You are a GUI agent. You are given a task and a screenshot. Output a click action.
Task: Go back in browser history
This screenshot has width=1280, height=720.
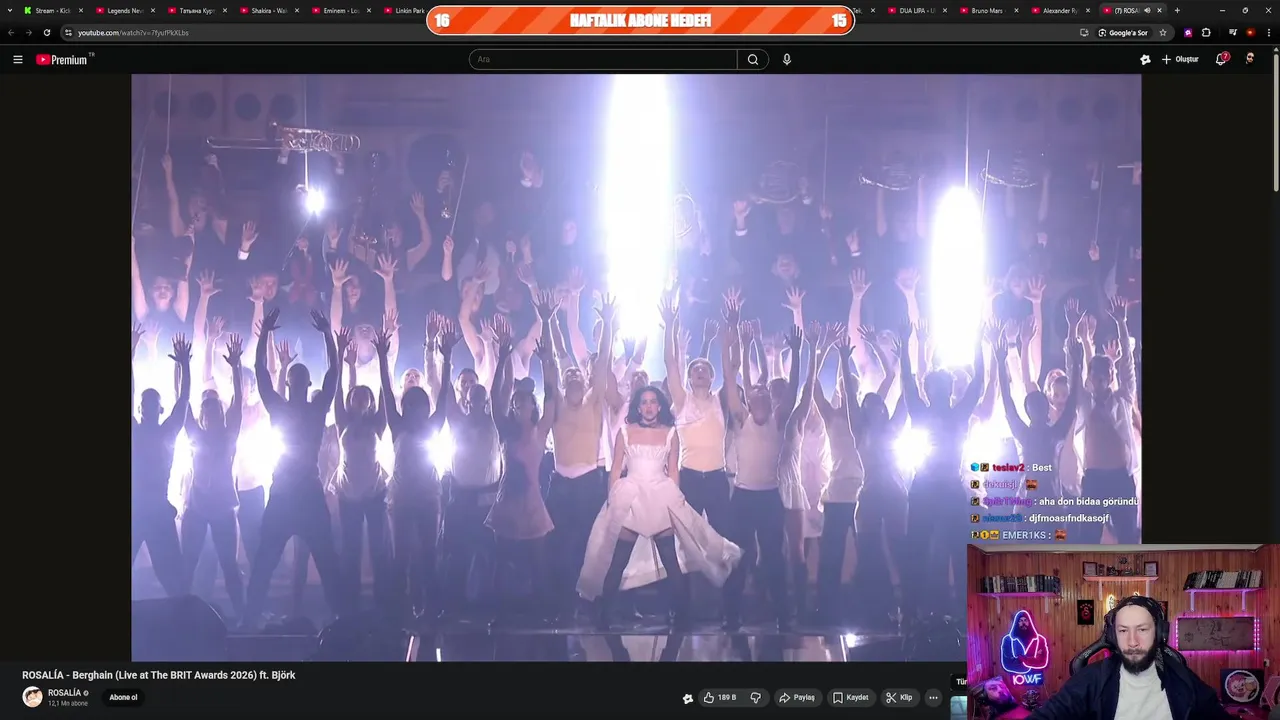click(11, 32)
